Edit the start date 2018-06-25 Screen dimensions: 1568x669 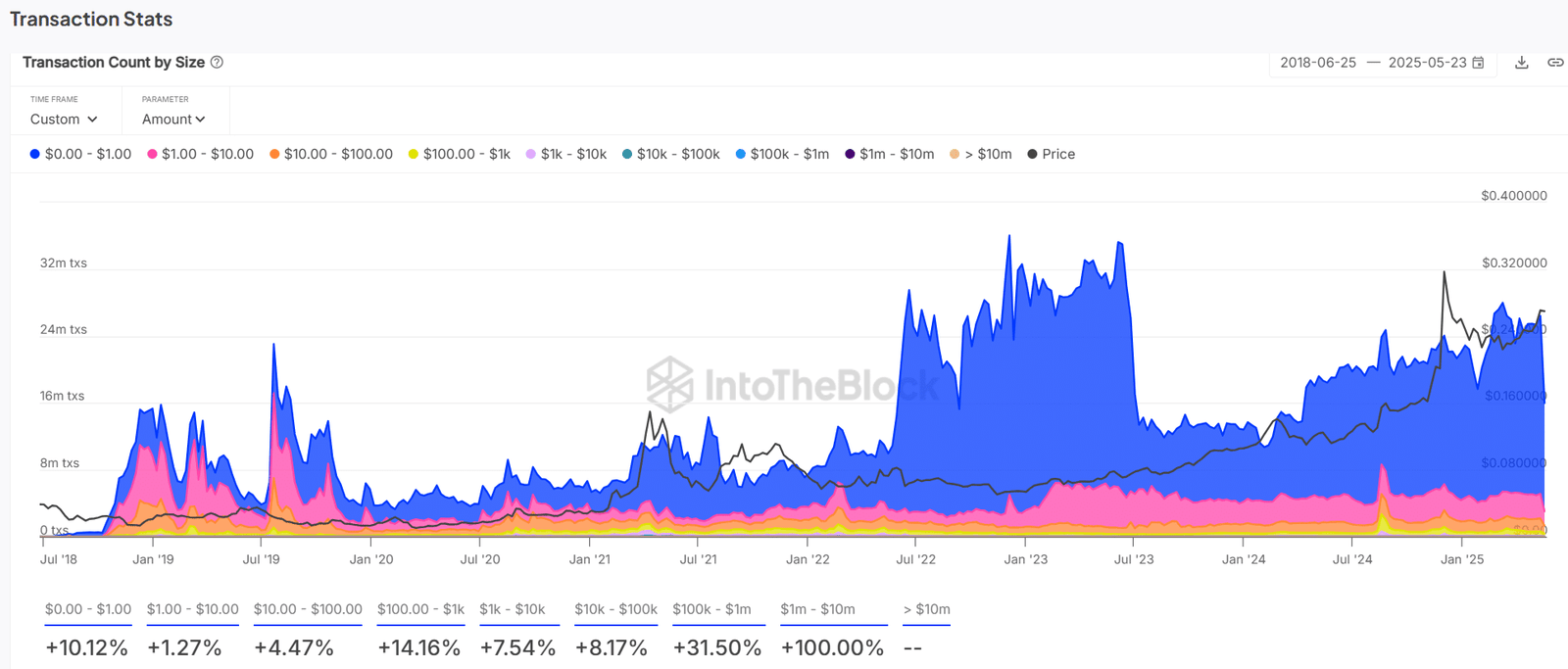click(x=1318, y=62)
